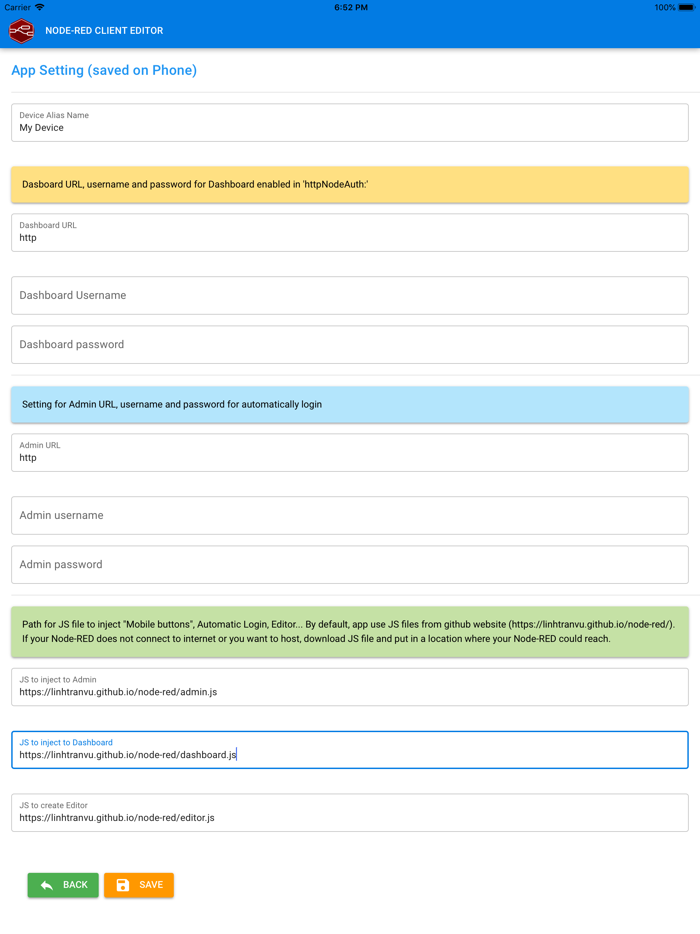Click the back arrow icon inside BACK button

(x=45, y=885)
